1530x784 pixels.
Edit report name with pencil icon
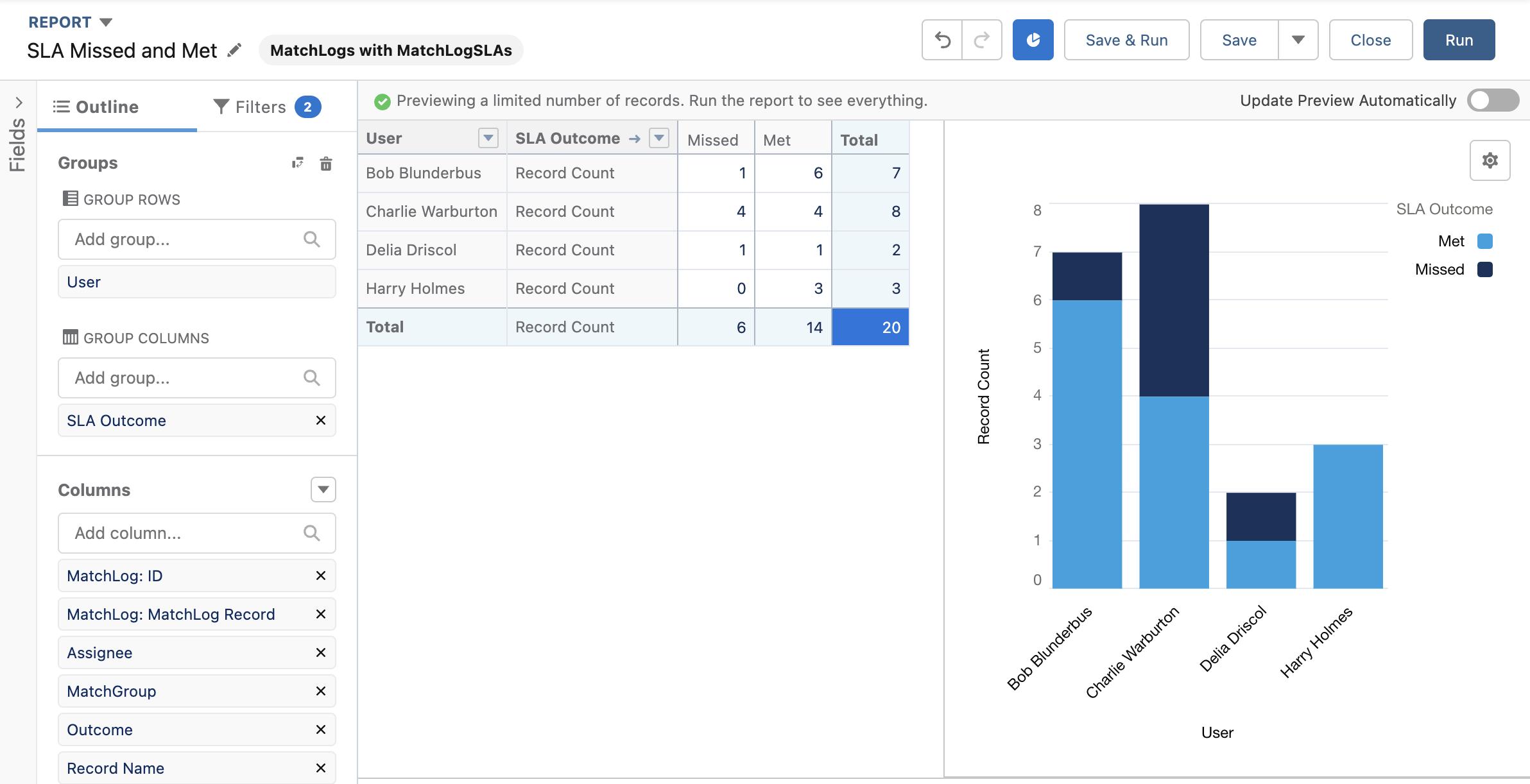coord(235,50)
